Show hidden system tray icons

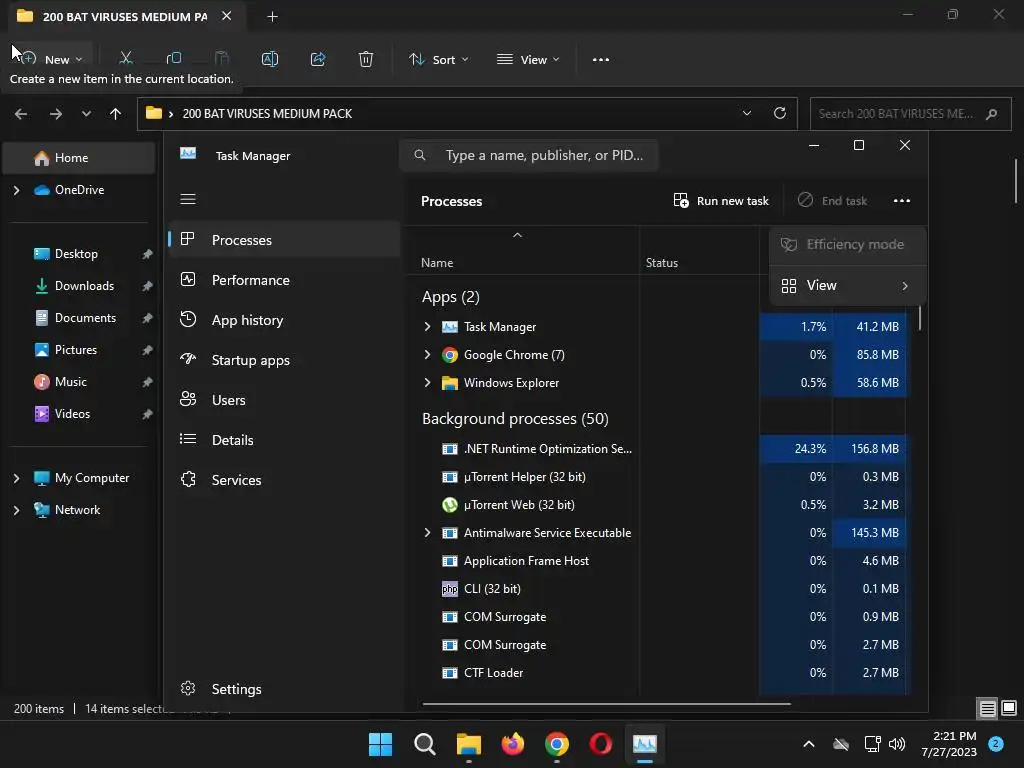pos(808,744)
